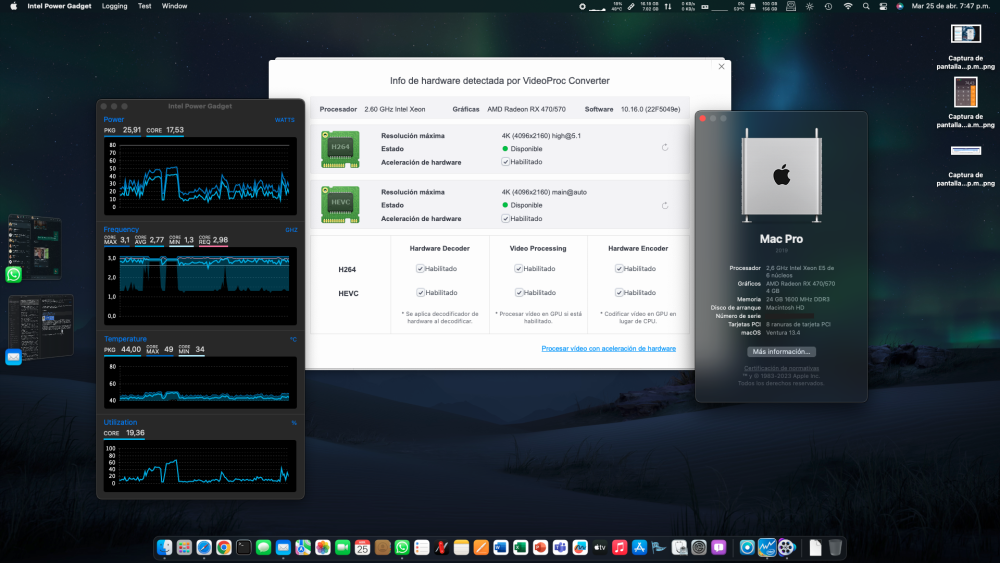Refresh the HEVC codec status
This screenshot has height=563, width=1000.
pyautogui.click(x=665, y=205)
